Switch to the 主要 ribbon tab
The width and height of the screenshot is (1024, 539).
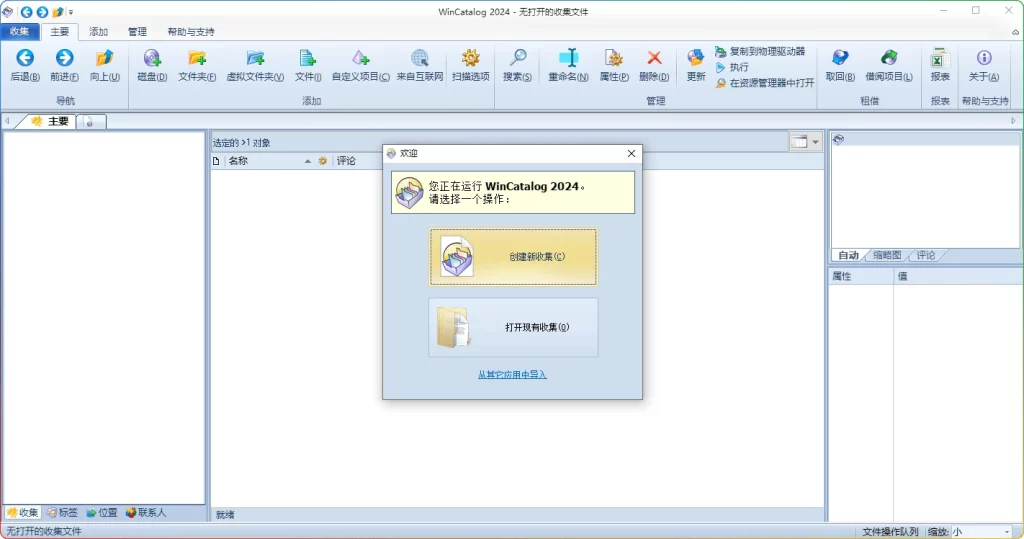coord(59,31)
